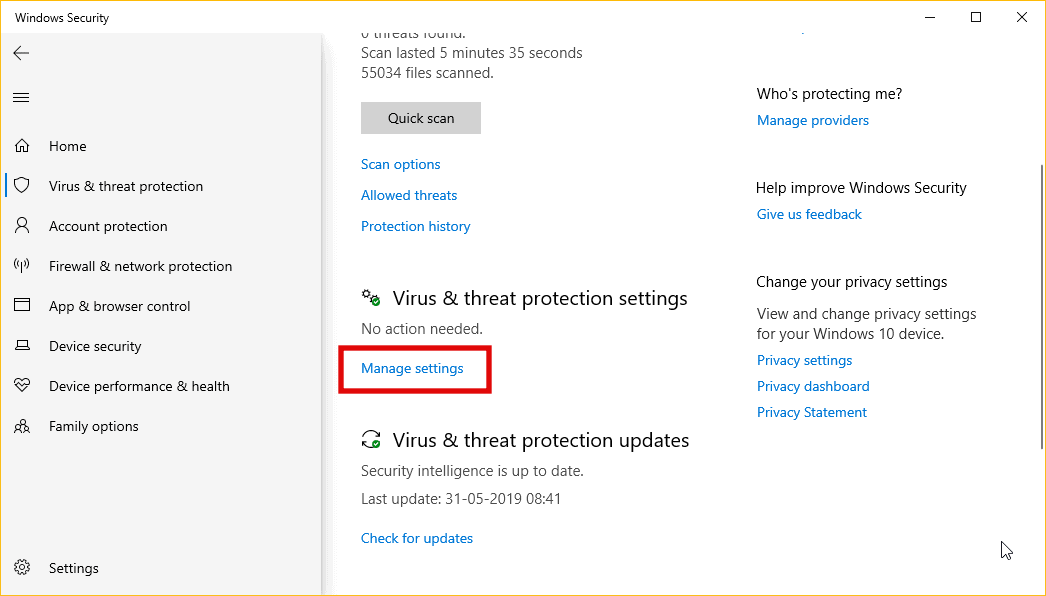The width and height of the screenshot is (1046, 596).
Task: View Allowed threats
Action: tap(409, 194)
